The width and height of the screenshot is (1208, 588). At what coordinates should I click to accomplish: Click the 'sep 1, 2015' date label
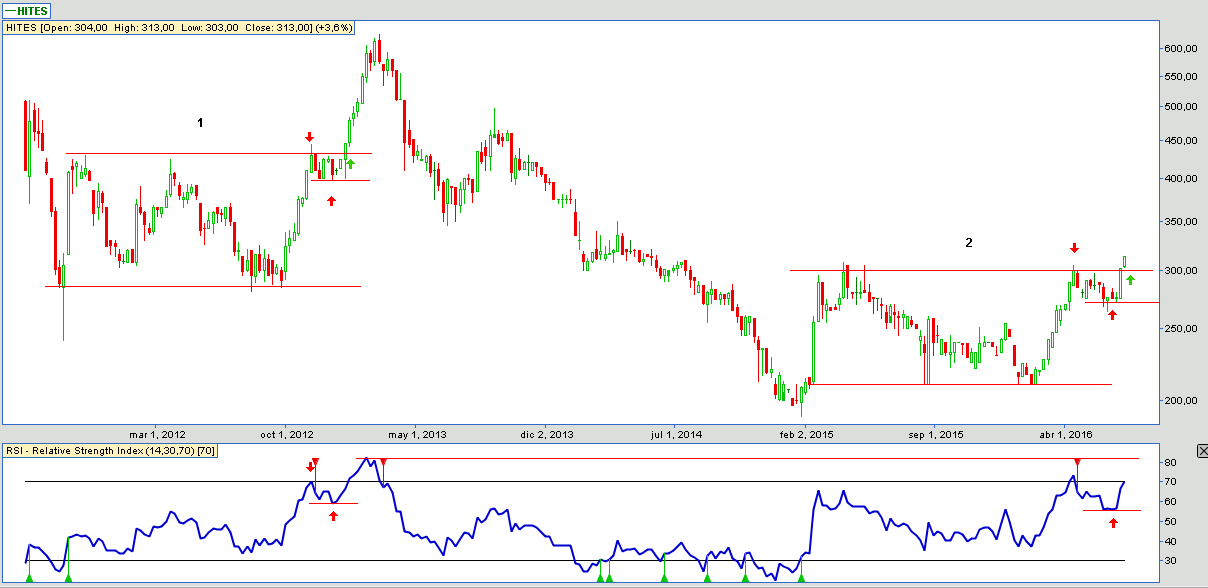pyautogui.click(x=936, y=434)
